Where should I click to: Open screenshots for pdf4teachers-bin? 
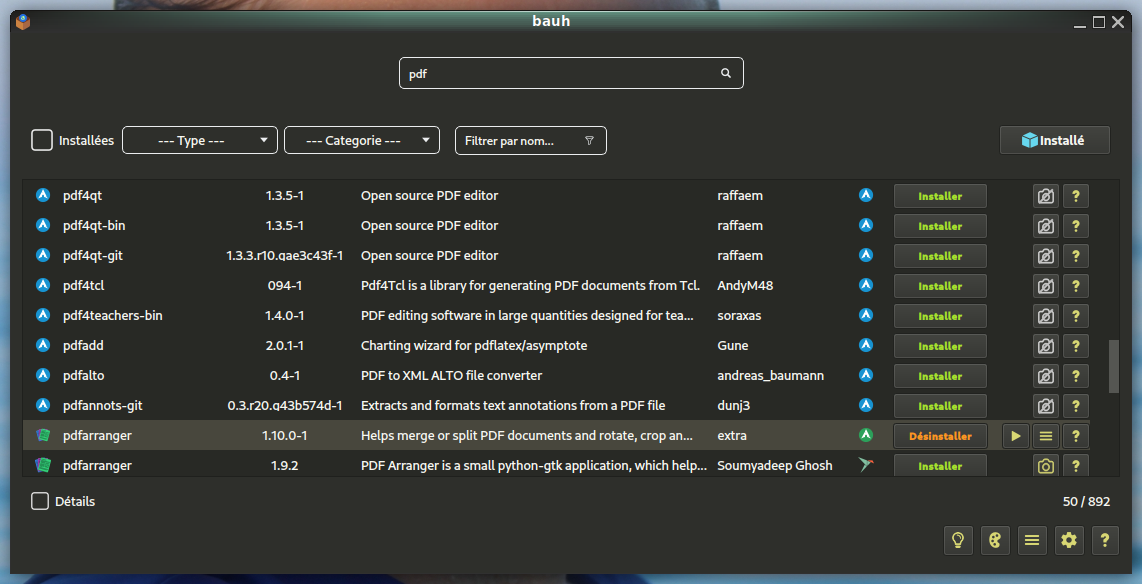[1046, 315]
